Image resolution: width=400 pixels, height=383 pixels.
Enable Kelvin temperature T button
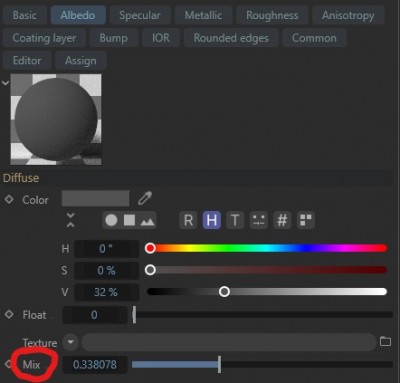[235, 220]
